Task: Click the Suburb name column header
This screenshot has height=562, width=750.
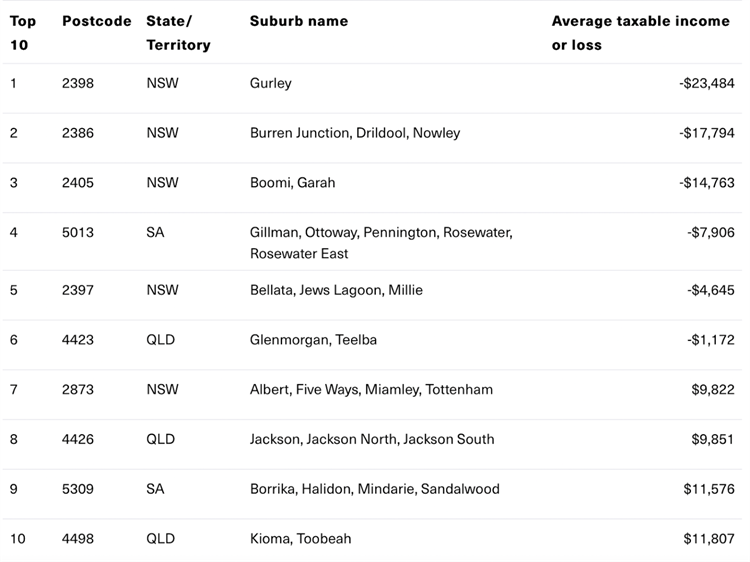Action: tap(299, 21)
